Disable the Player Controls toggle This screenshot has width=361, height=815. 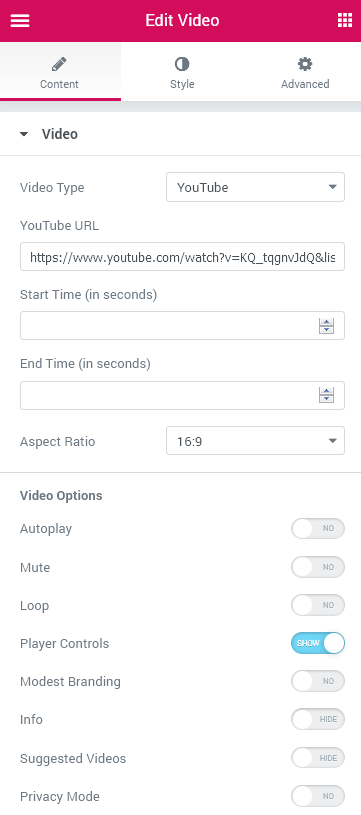pos(318,643)
